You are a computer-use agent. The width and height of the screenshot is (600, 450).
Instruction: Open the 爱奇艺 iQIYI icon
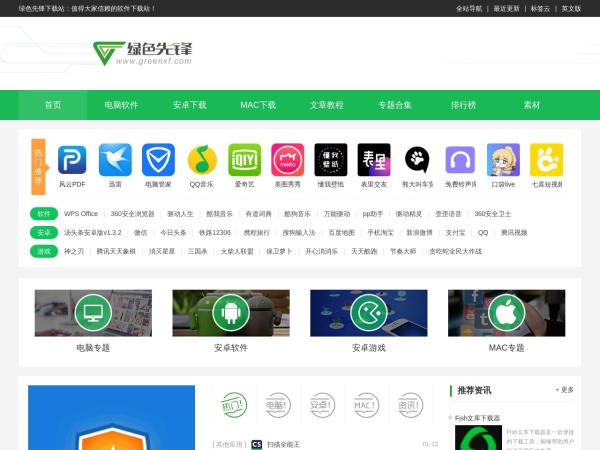(245, 160)
